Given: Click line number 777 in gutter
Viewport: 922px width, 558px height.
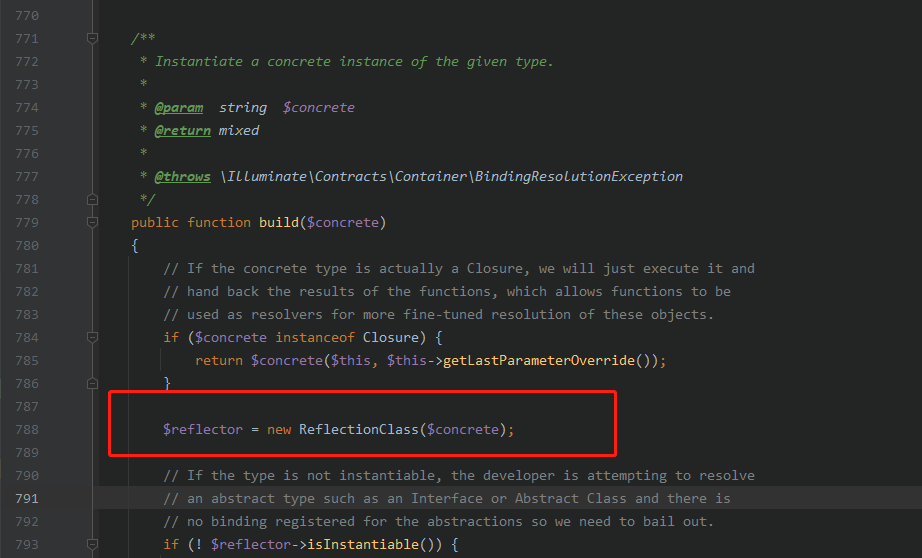Looking at the screenshot, I should (x=27, y=176).
